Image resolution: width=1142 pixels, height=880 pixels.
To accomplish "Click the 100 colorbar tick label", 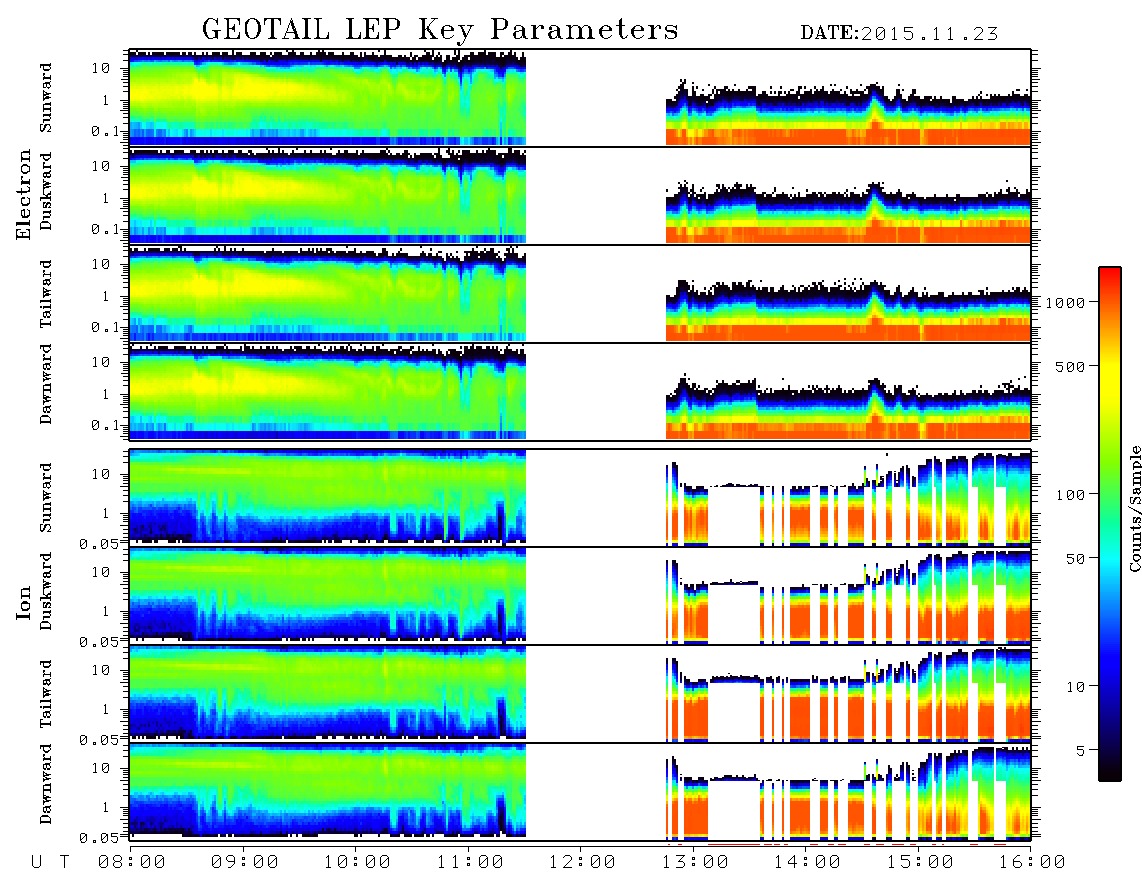I will coord(1070,495).
